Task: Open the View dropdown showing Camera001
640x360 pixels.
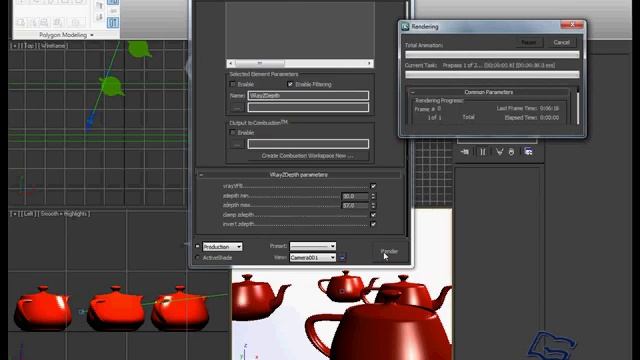Action: [313, 258]
